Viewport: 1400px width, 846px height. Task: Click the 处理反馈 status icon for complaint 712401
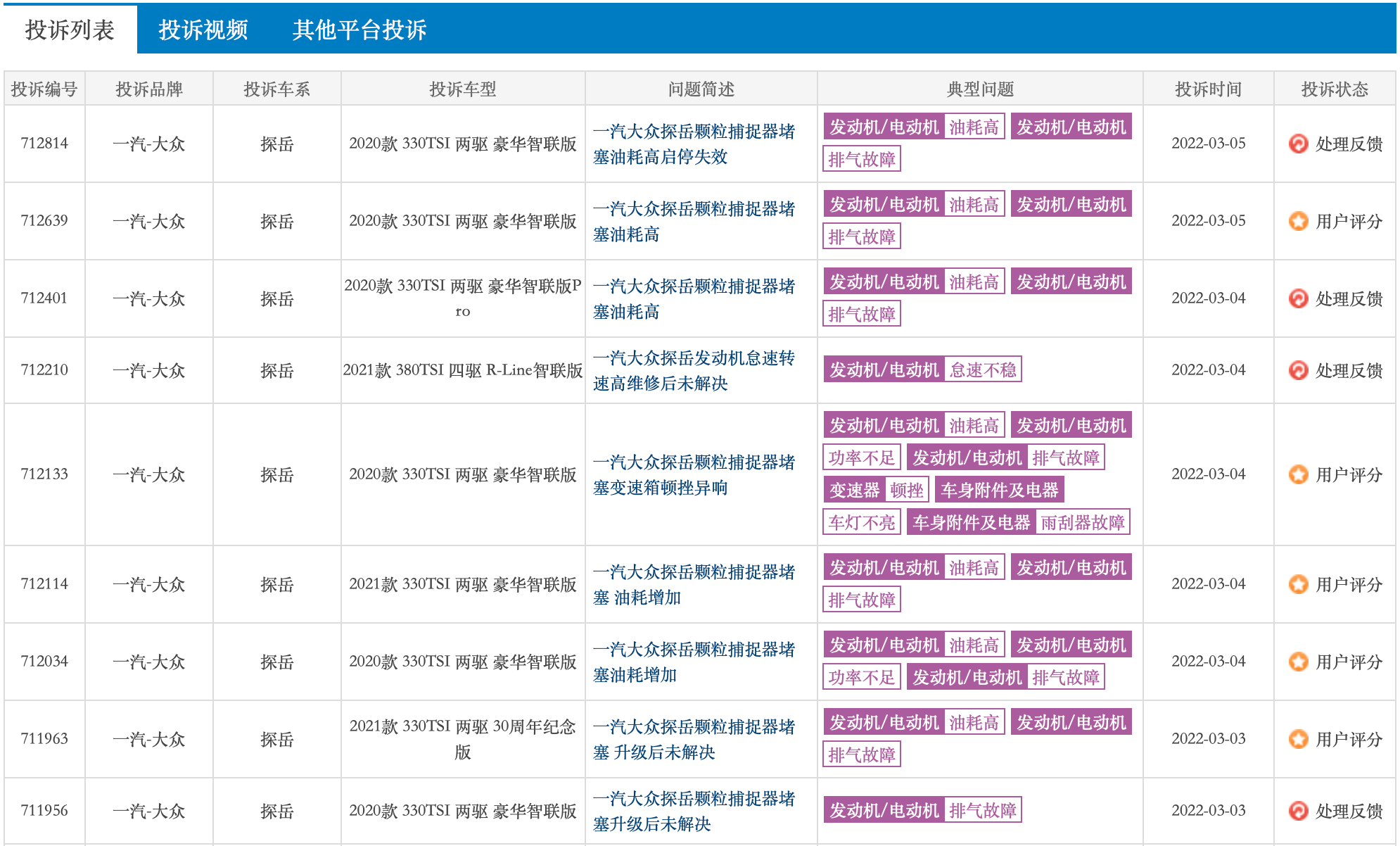click(1298, 298)
